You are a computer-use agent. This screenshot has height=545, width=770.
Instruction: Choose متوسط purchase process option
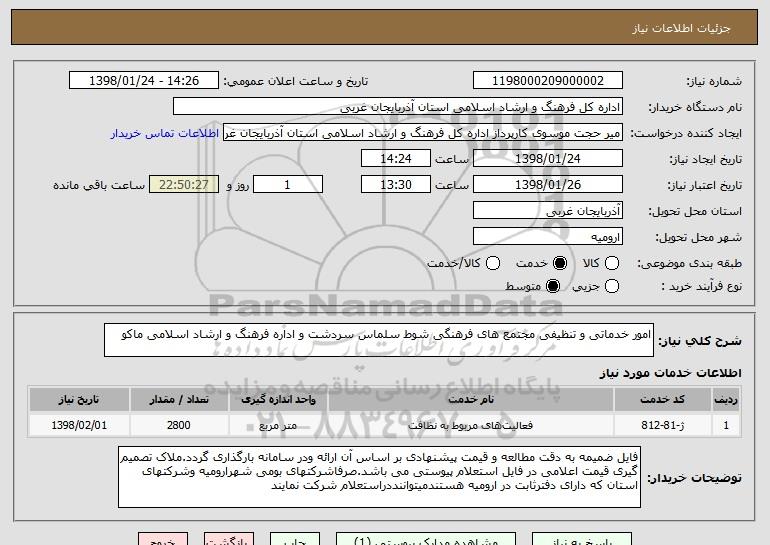pos(553,286)
